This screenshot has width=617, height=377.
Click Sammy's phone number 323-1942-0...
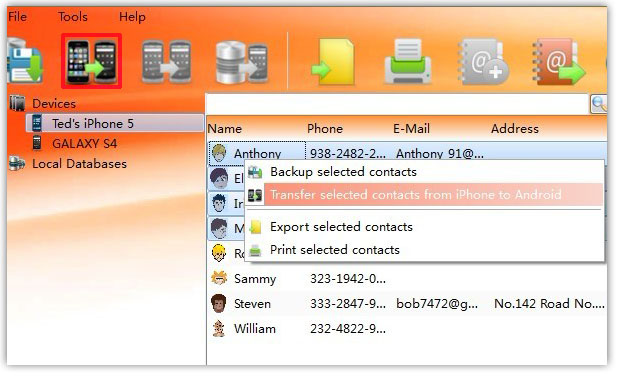click(x=348, y=279)
